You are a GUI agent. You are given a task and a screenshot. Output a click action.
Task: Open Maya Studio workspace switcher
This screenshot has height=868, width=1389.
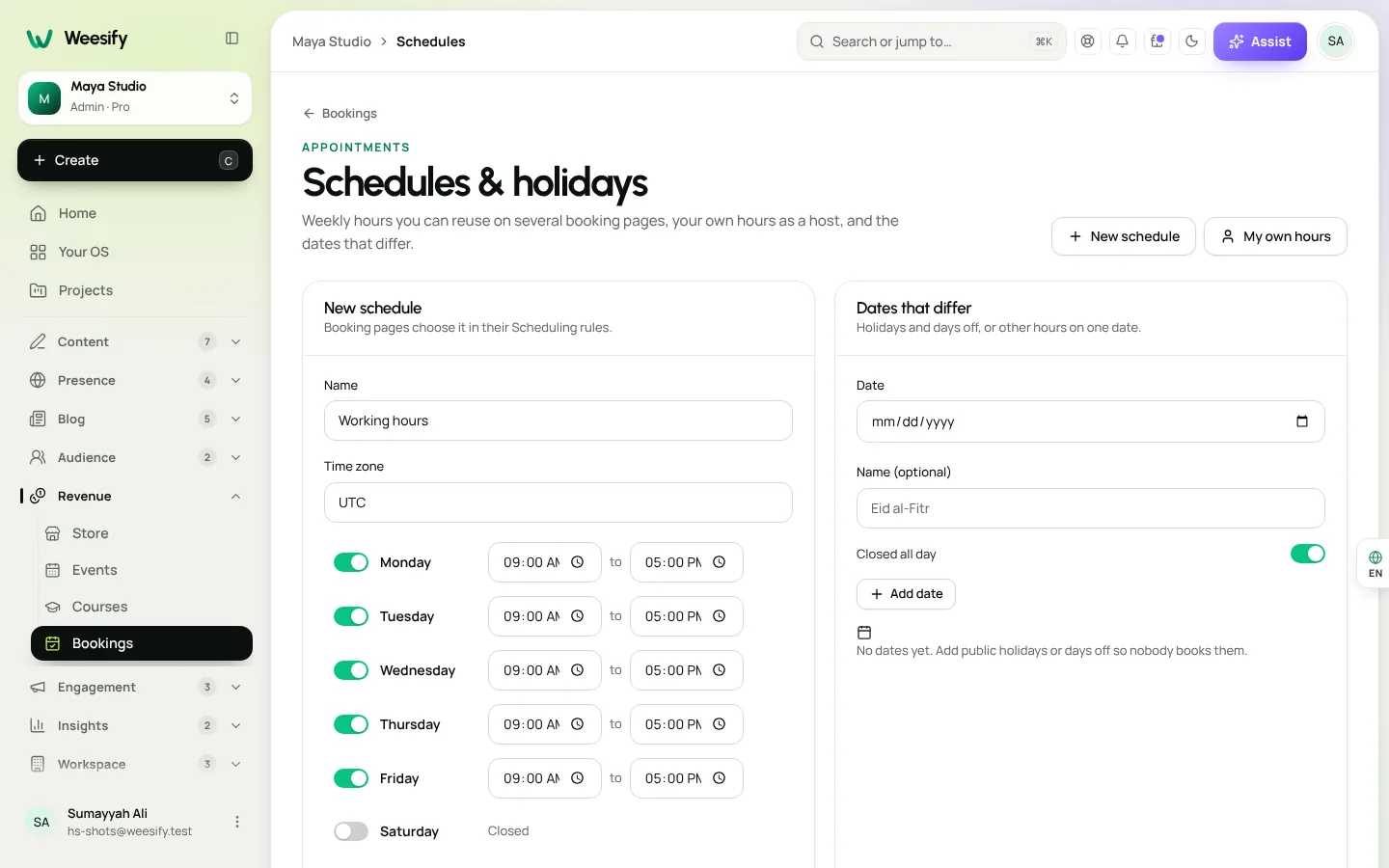pos(135,98)
